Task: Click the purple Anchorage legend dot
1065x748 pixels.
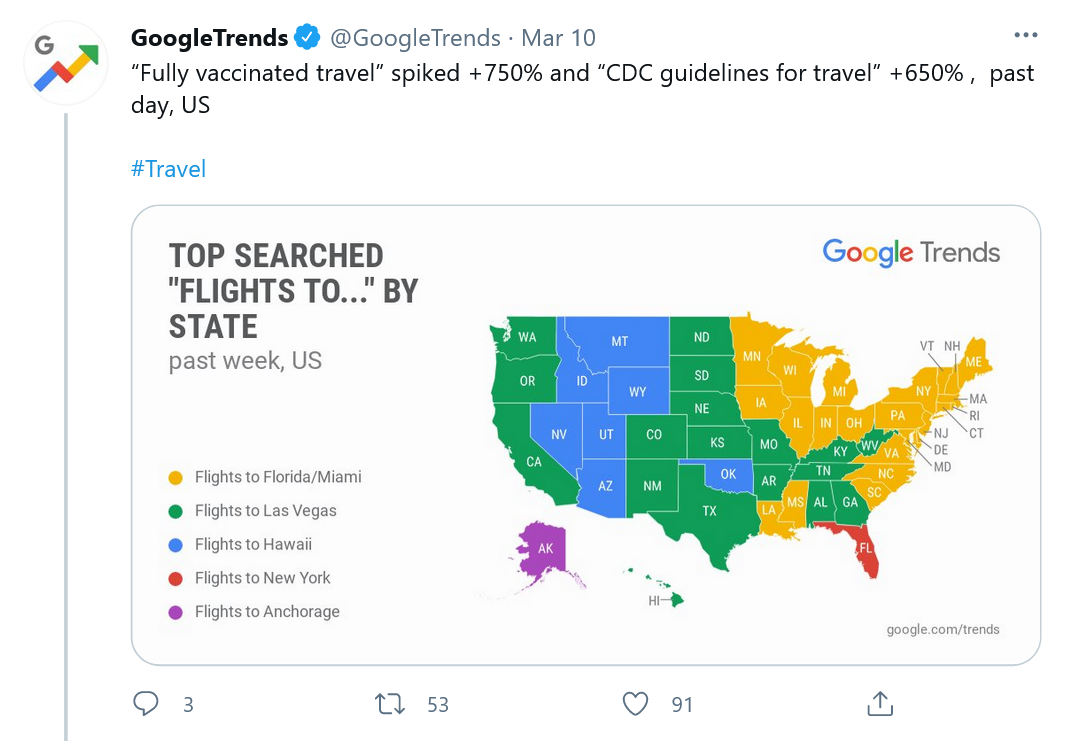Action: point(176,612)
